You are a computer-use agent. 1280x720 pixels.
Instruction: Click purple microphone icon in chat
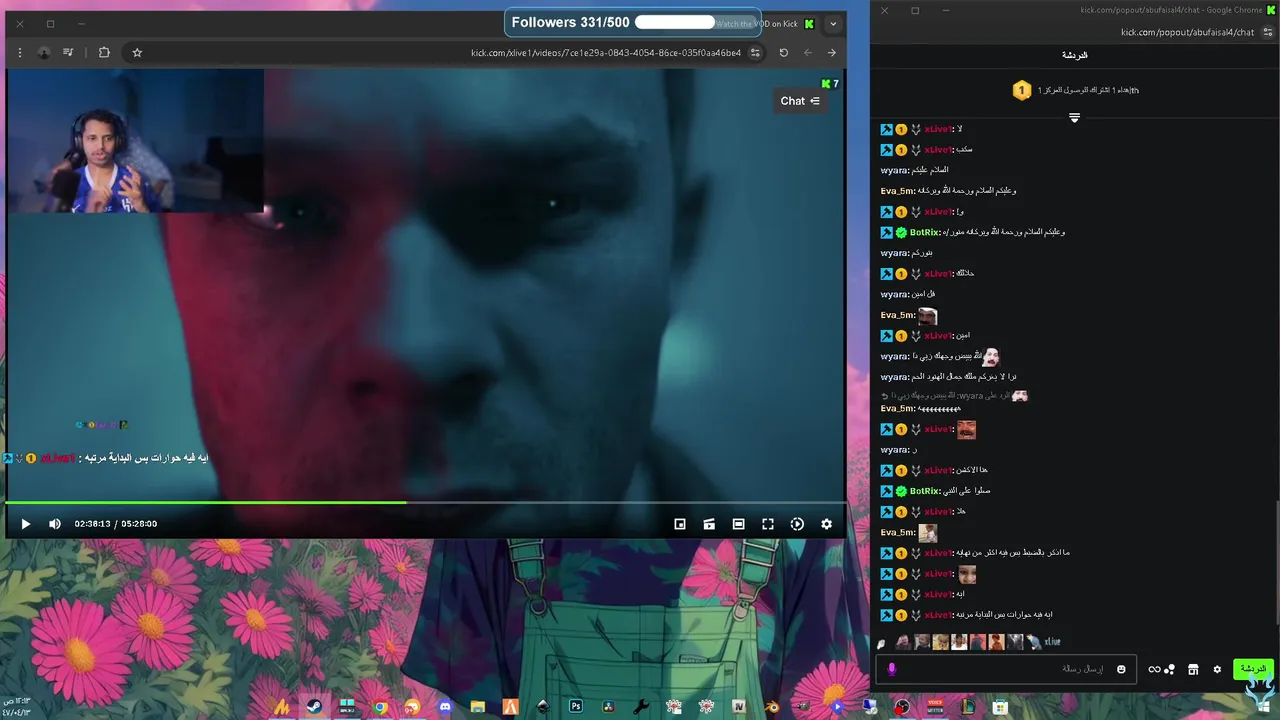click(892, 669)
